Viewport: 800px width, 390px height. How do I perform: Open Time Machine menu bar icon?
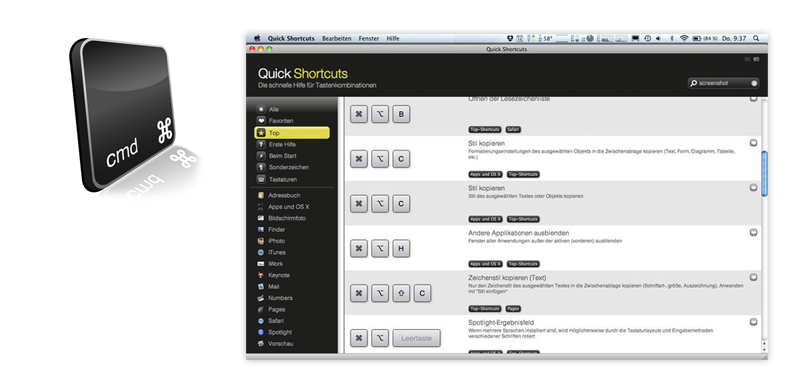pos(647,38)
